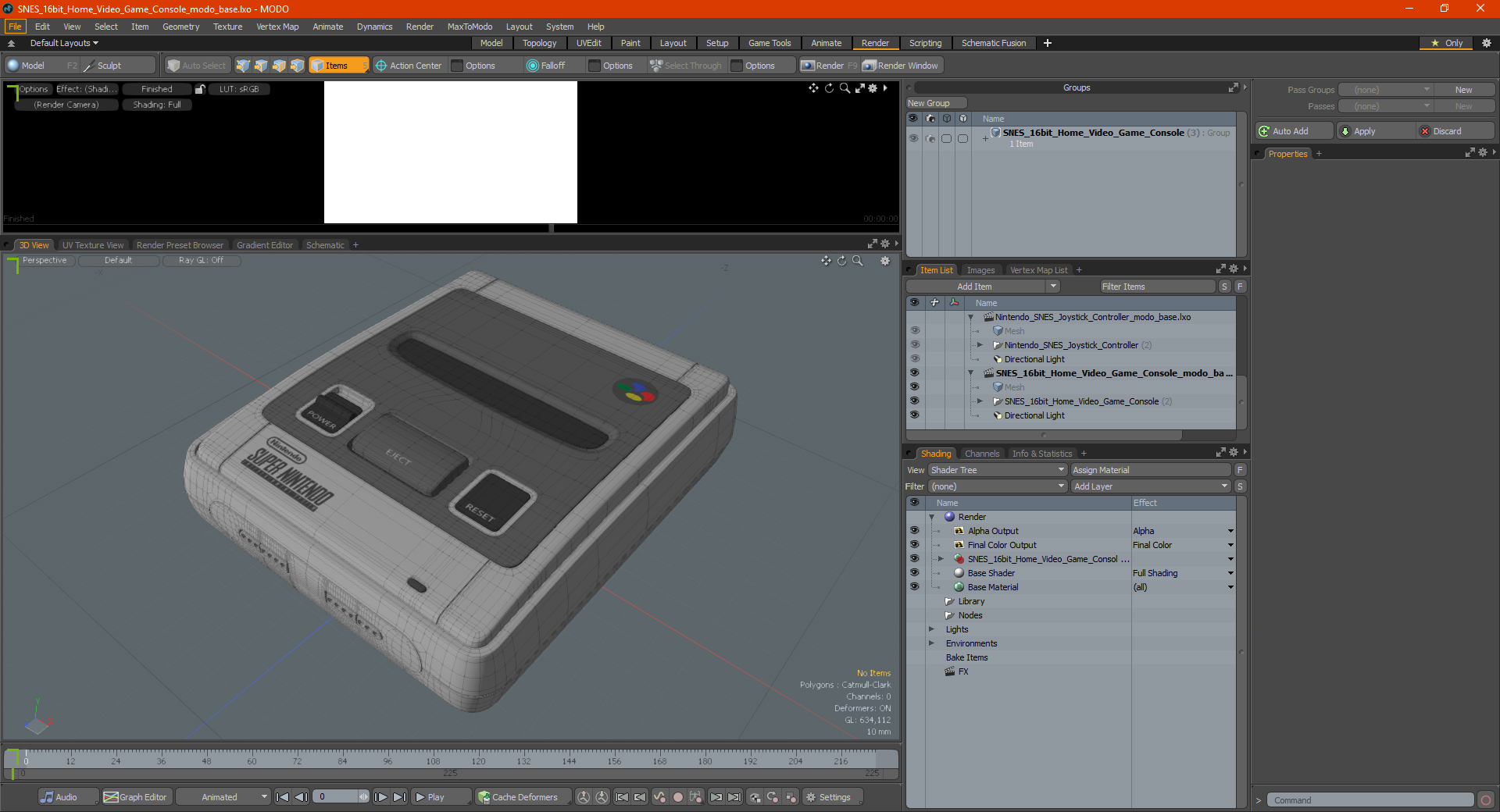Open the Default Layouts dropdown

(x=64, y=43)
